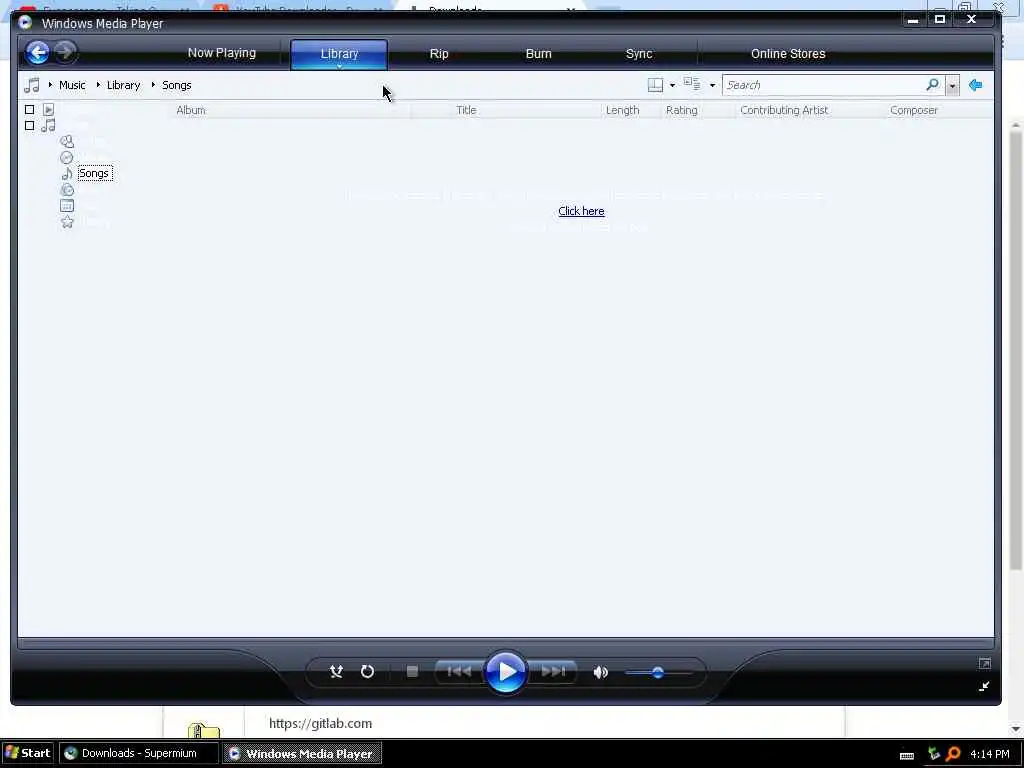The width and height of the screenshot is (1024, 768).
Task: Click the green tray icon beside the clock
Action: click(934, 754)
